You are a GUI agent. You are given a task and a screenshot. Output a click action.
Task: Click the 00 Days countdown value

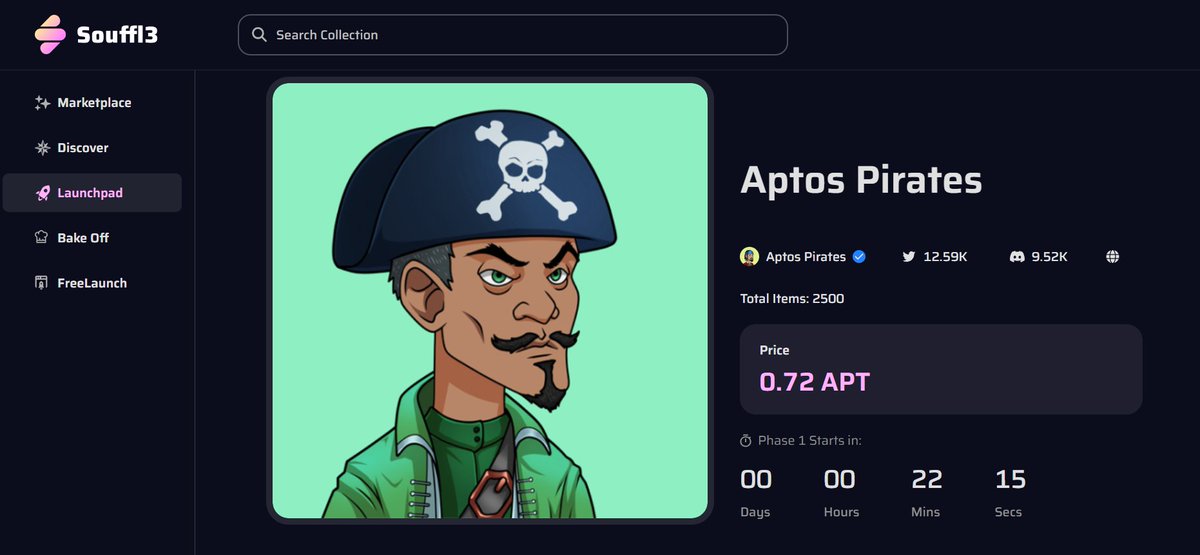coord(756,480)
